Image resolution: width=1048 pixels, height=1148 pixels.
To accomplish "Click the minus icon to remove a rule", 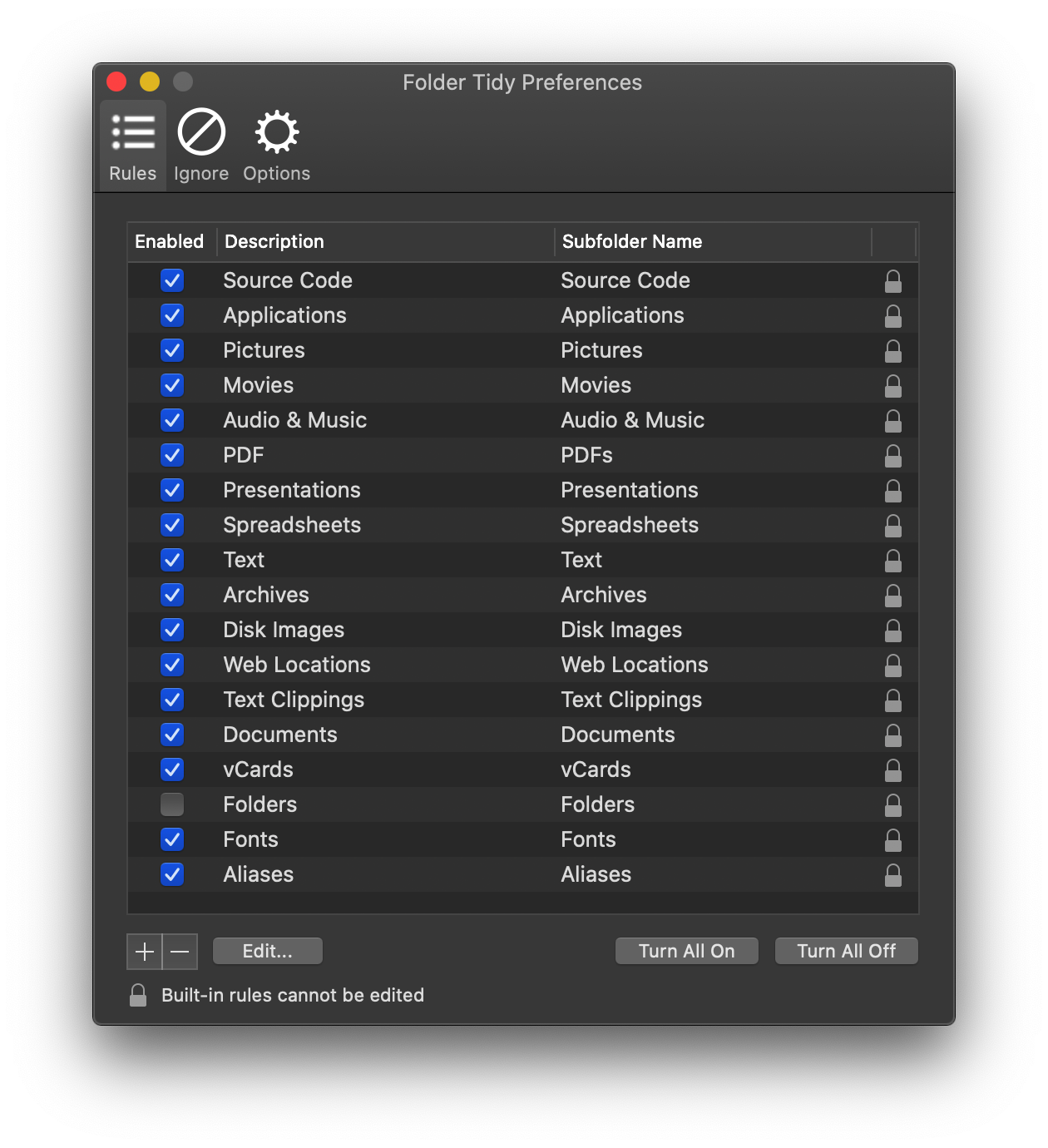I will point(180,951).
